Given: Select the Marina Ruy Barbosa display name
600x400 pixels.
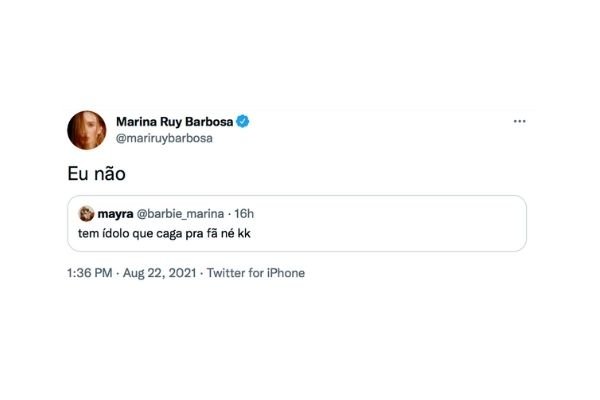Looking at the screenshot, I should pos(174,122).
